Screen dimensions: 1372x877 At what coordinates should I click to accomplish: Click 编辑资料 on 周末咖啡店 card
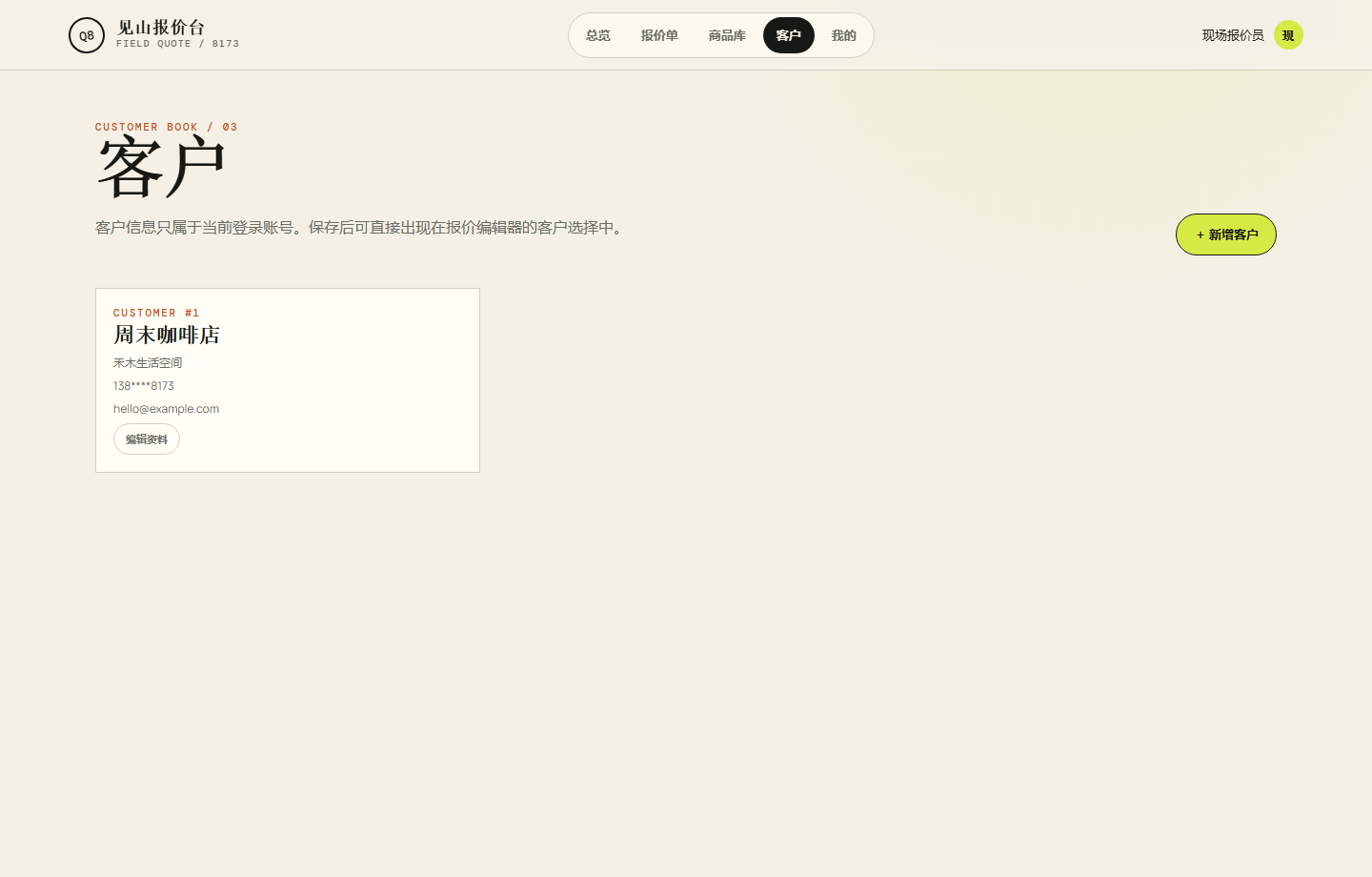tap(147, 439)
